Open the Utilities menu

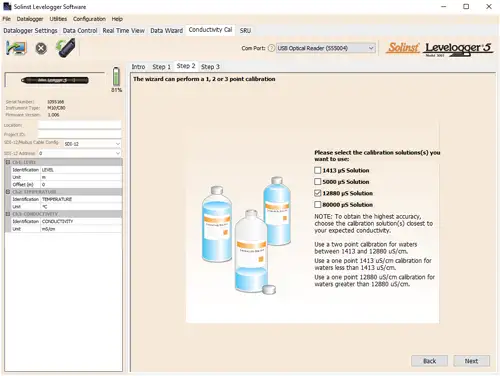pyautogui.click(x=58, y=19)
